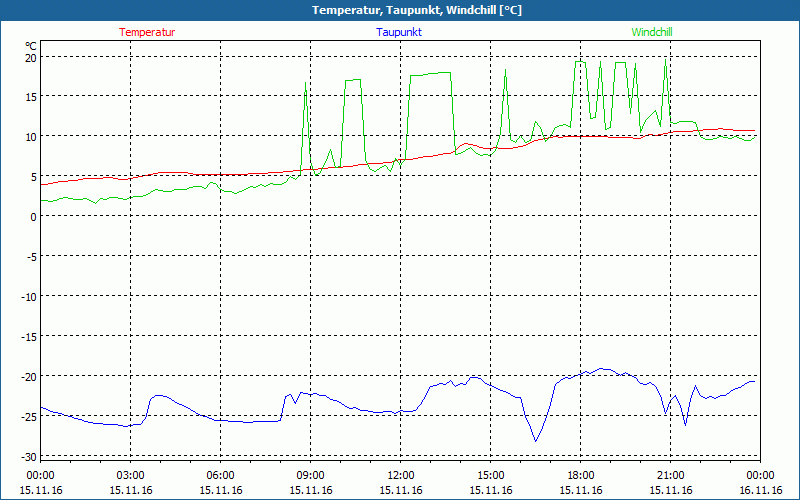
Task: Click the blue Taupunkt legend label
Action: pyautogui.click(x=399, y=32)
